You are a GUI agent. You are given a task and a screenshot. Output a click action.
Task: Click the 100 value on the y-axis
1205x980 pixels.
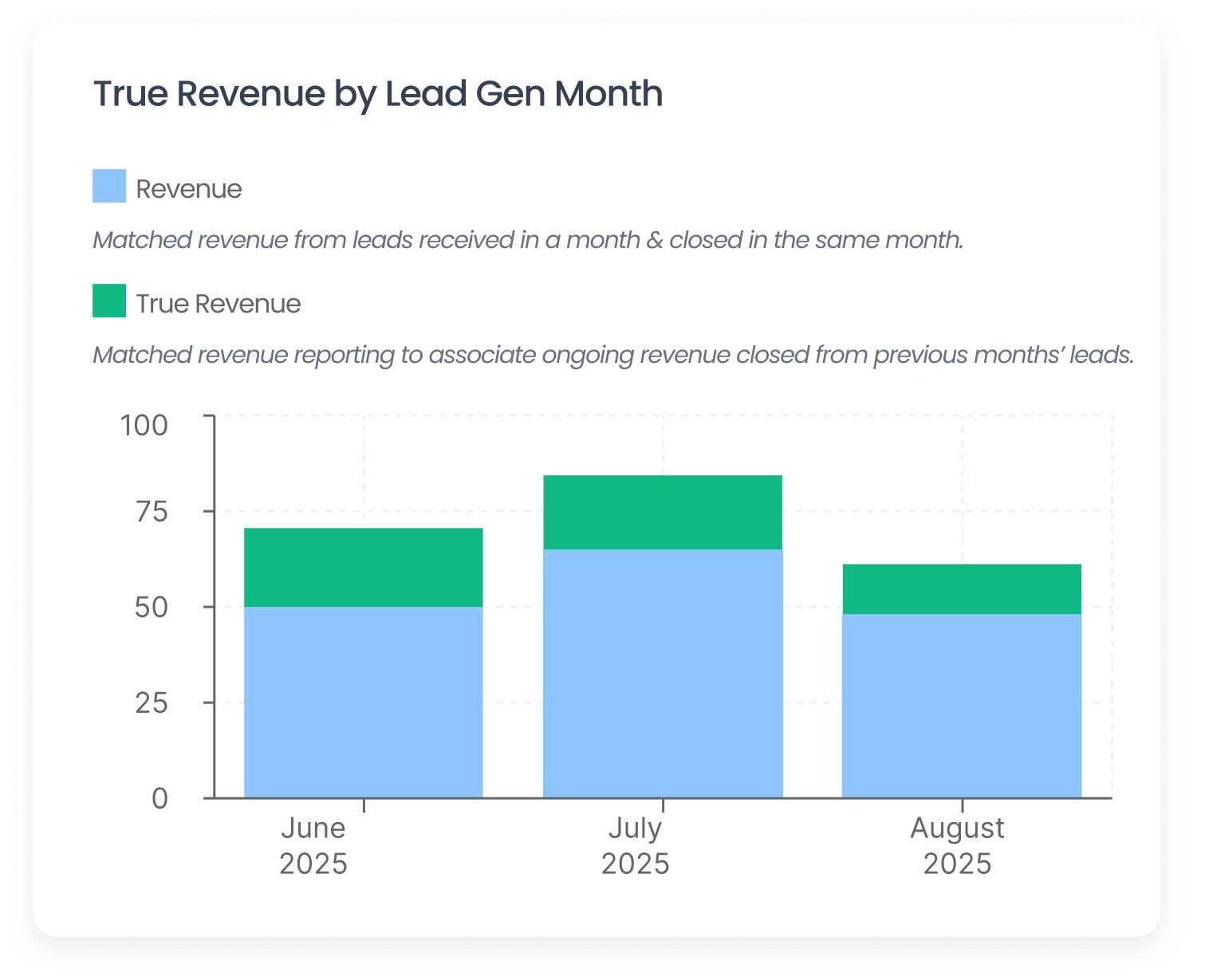(144, 424)
